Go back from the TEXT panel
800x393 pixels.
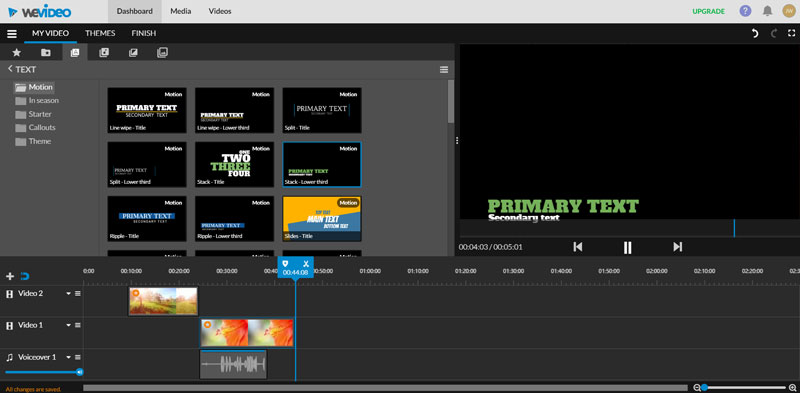coord(10,69)
